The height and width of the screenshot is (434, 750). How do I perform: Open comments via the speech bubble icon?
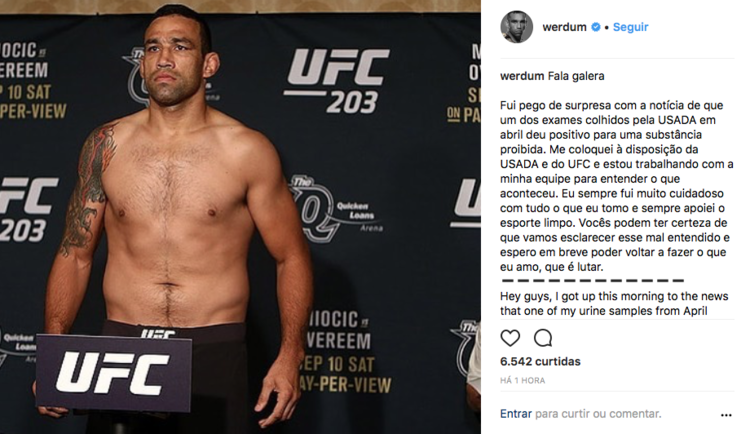click(543, 338)
